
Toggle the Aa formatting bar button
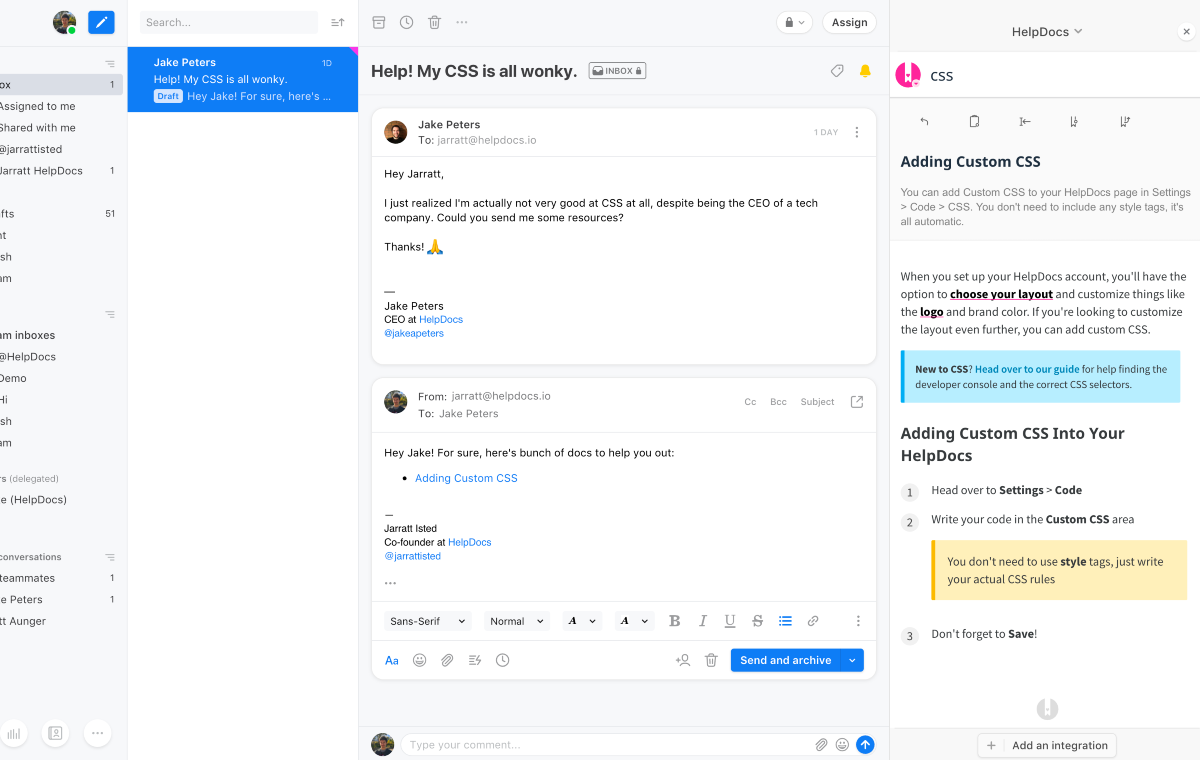392,660
